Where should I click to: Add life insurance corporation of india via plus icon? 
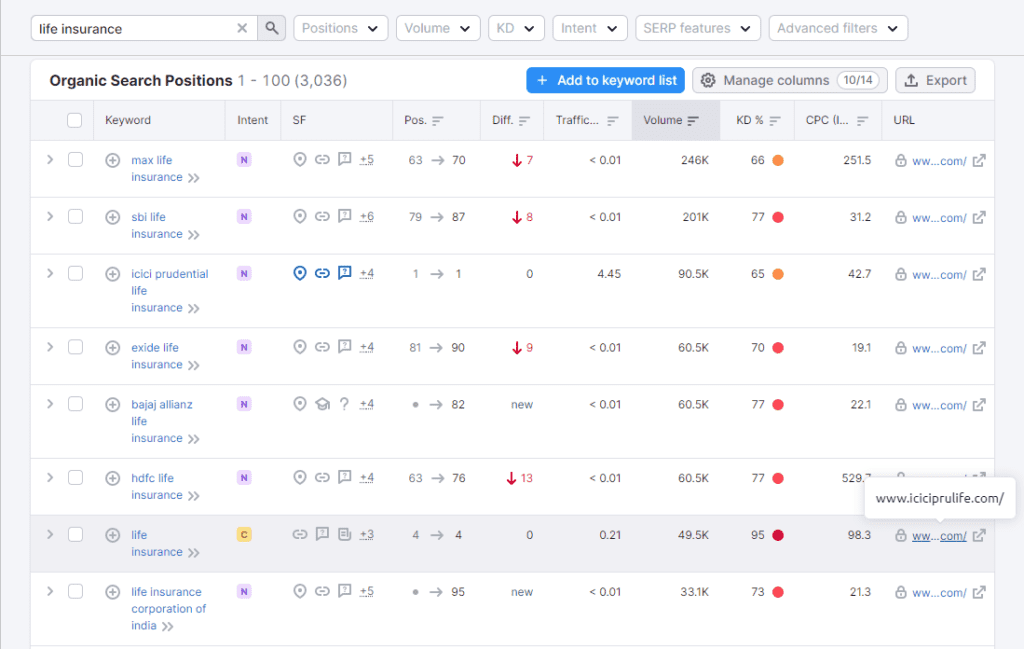(112, 592)
